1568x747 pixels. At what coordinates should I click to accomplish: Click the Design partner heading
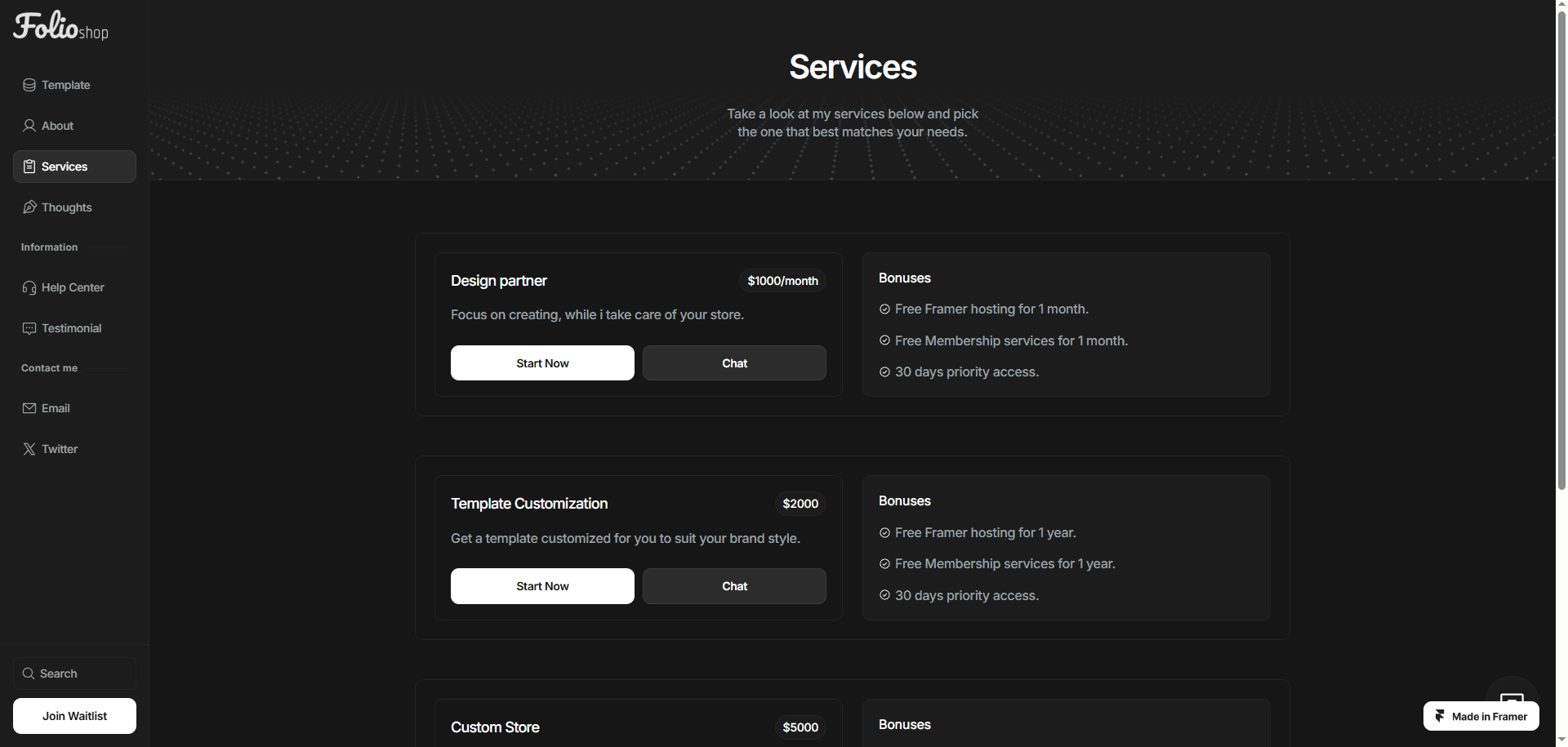(x=499, y=281)
